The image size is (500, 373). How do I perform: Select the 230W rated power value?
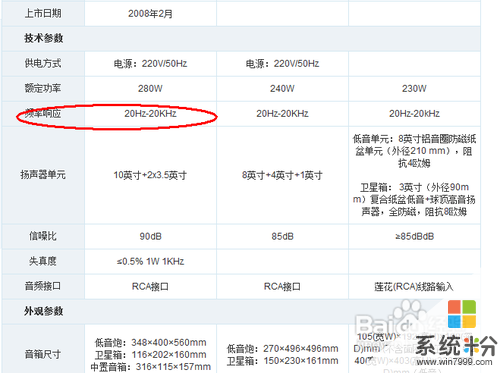click(x=414, y=89)
